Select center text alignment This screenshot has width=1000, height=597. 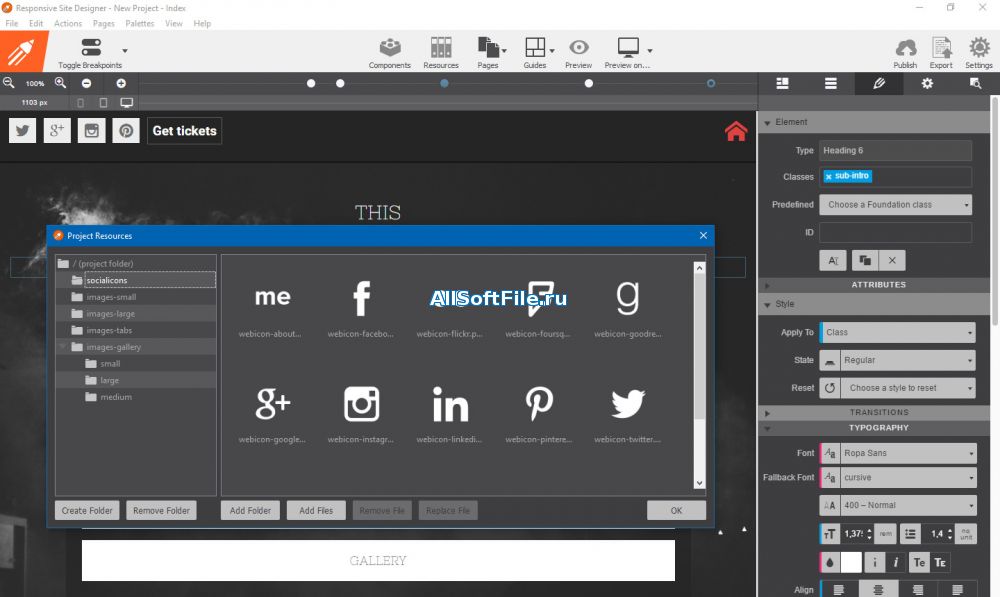878,590
